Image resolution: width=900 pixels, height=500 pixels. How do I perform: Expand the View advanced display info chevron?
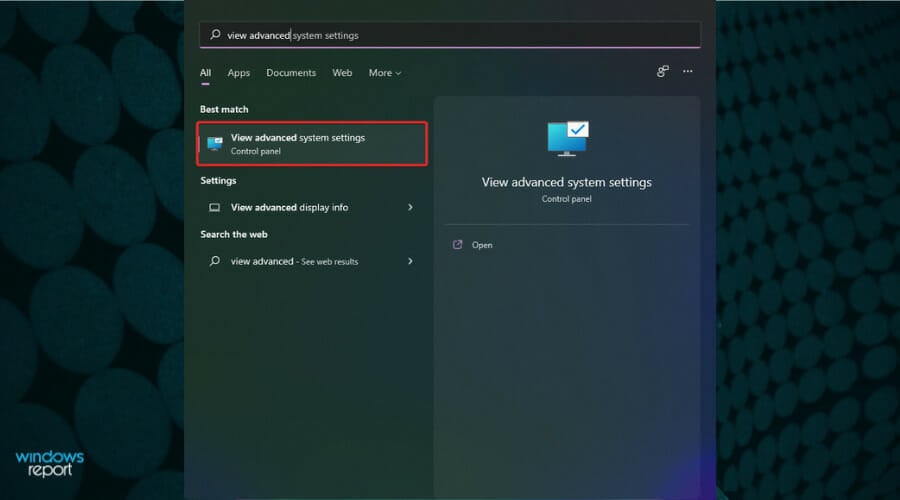click(x=410, y=207)
